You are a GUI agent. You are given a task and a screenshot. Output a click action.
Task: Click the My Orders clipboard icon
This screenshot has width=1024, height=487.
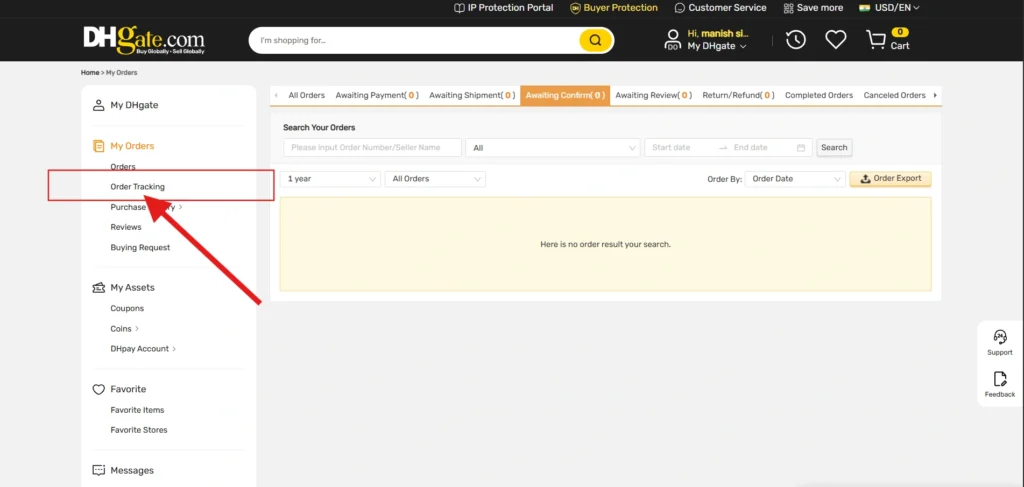[99, 146]
